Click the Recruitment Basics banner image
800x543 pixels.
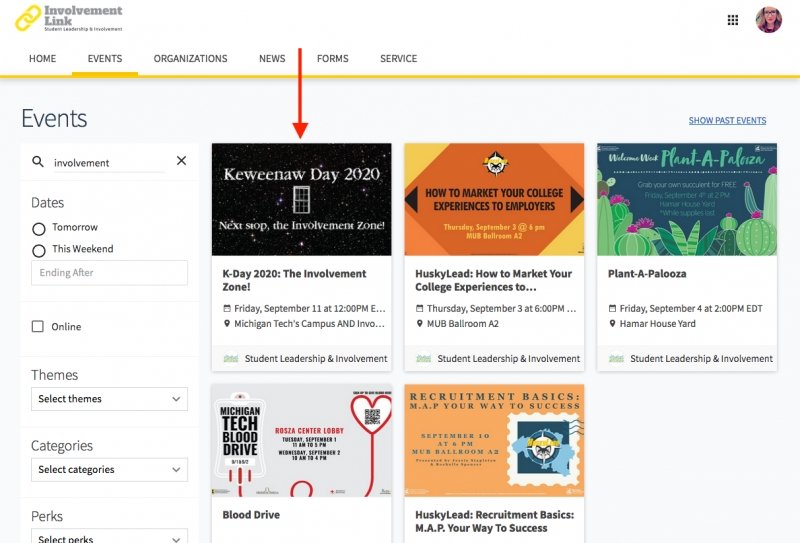tap(494, 441)
